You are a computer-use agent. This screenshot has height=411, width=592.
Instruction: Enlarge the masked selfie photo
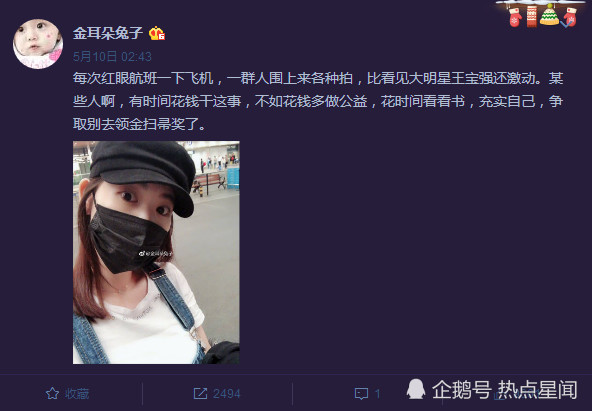156,252
